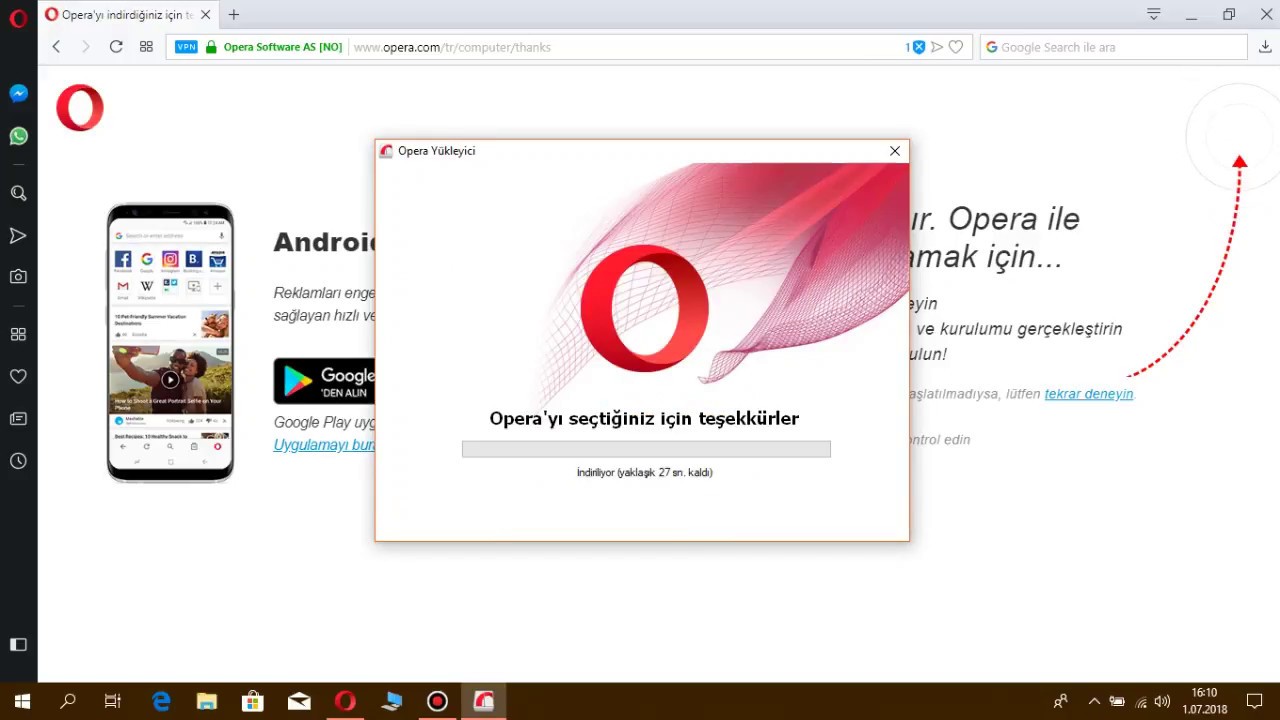This screenshot has width=1280, height=720.
Task: Open History clock in the sidebar
Action: (18, 461)
